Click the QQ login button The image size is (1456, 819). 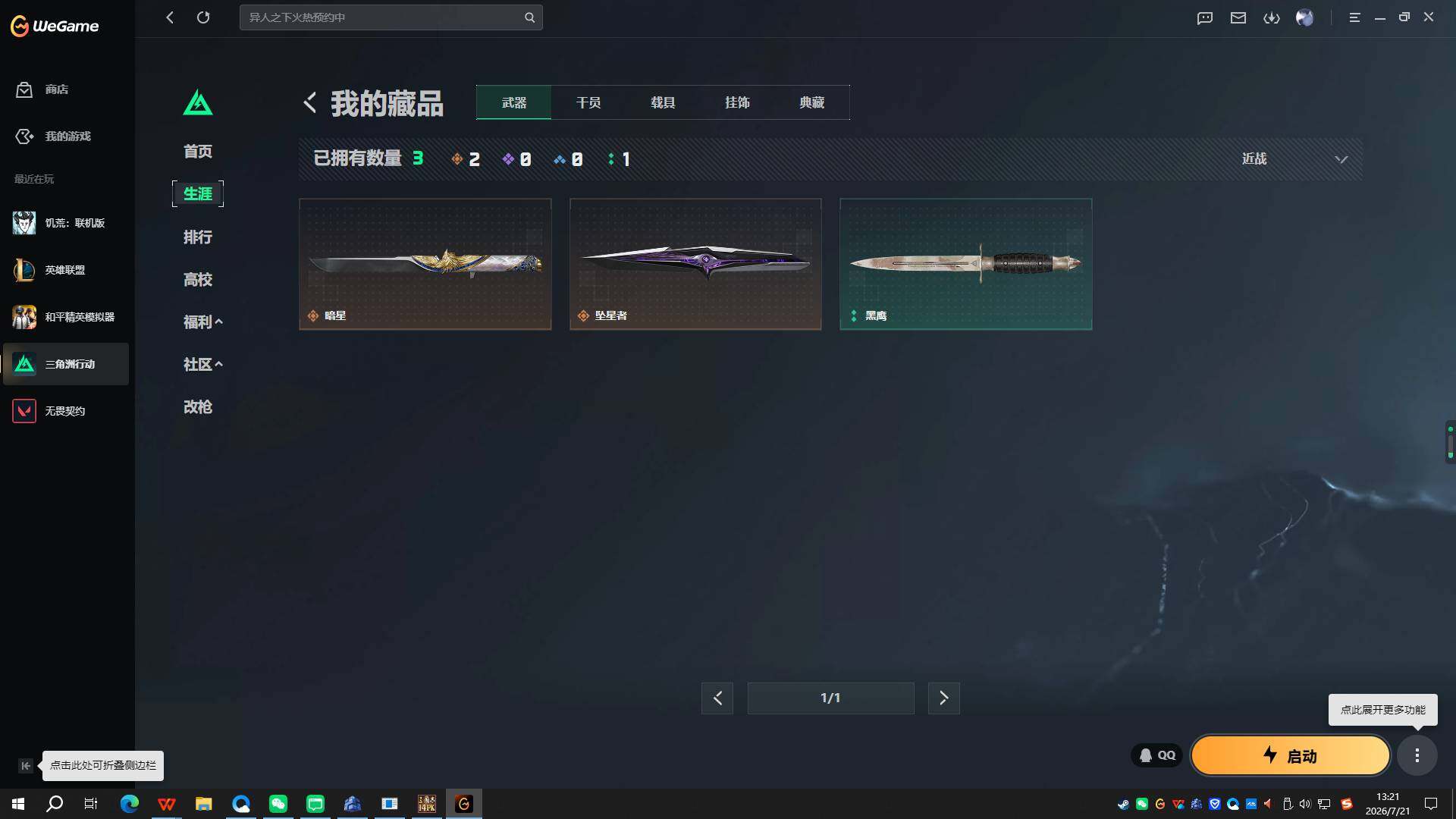click(x=1157, y=755)
